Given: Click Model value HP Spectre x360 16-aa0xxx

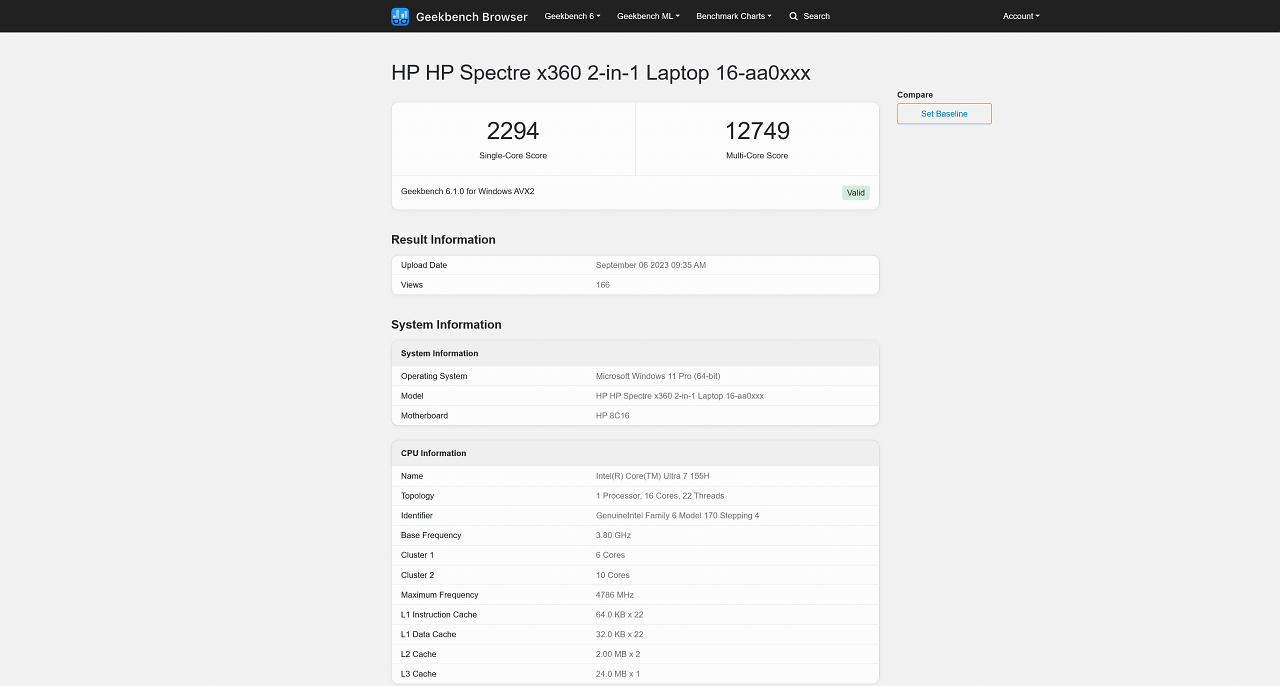Looking at the screenshot, I should point(680,396).
